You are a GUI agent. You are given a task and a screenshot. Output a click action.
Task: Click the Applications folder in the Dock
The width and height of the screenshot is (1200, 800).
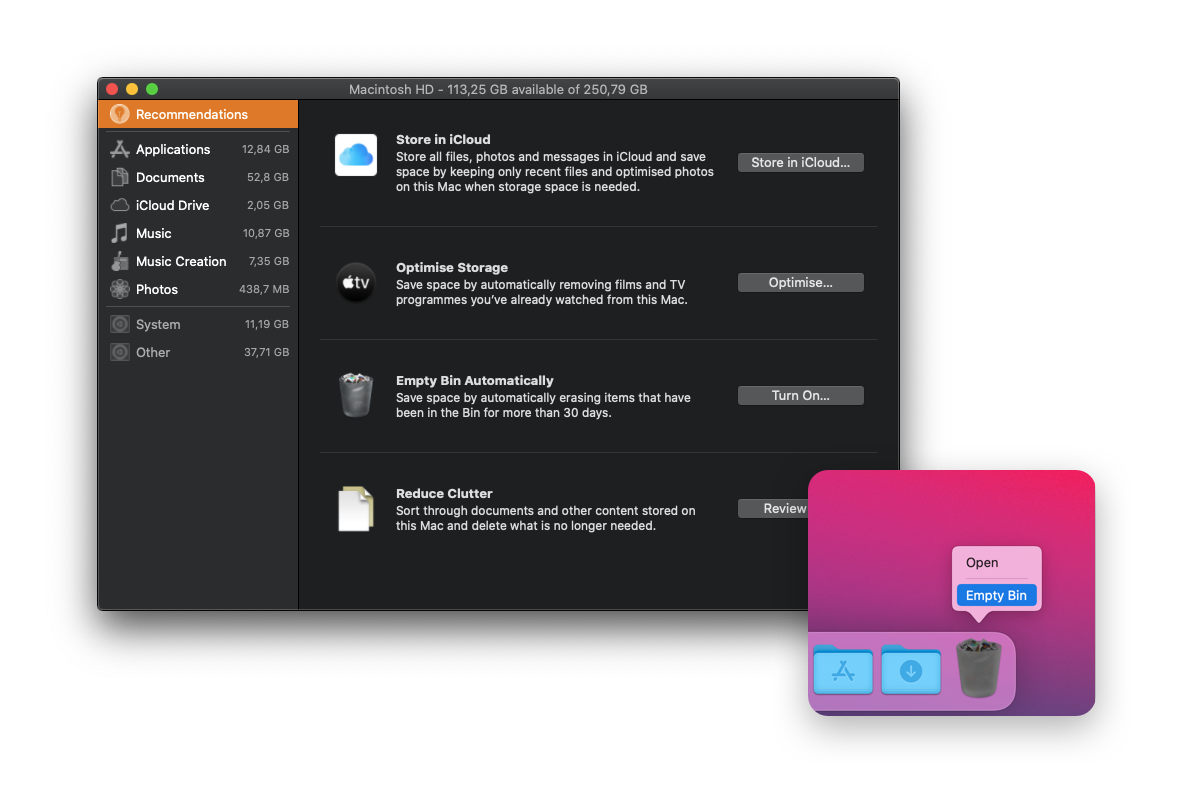click(x=843, y=671)
